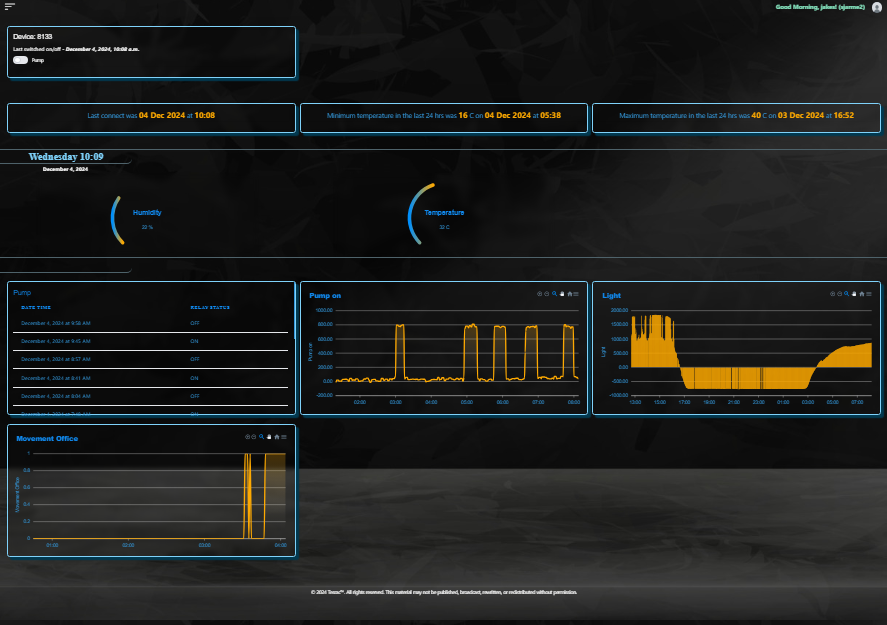
Task: Activate the pan hand tool on Light chart
Action: click(x=854, y=294)
